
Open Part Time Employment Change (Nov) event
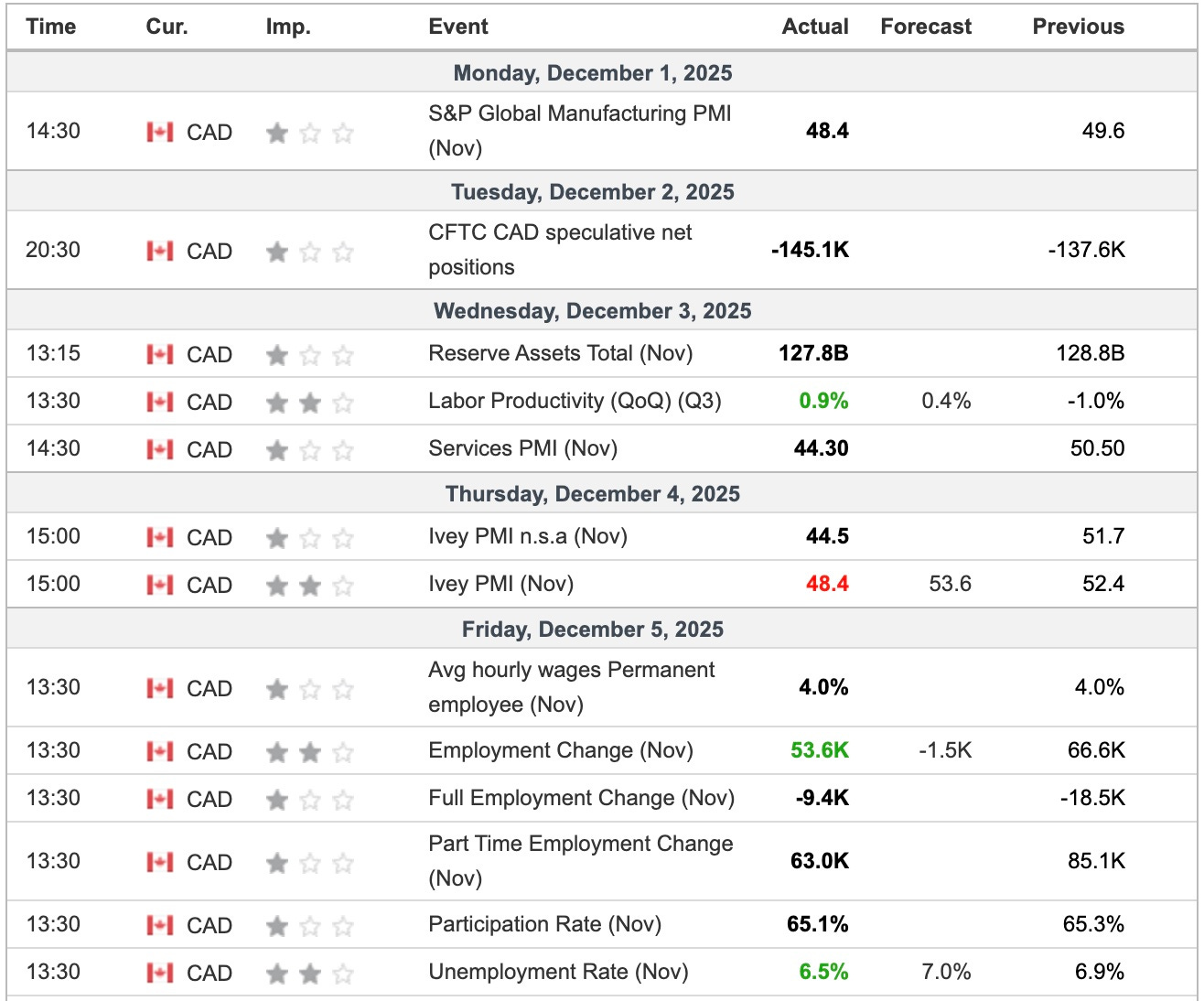[581, 861]
